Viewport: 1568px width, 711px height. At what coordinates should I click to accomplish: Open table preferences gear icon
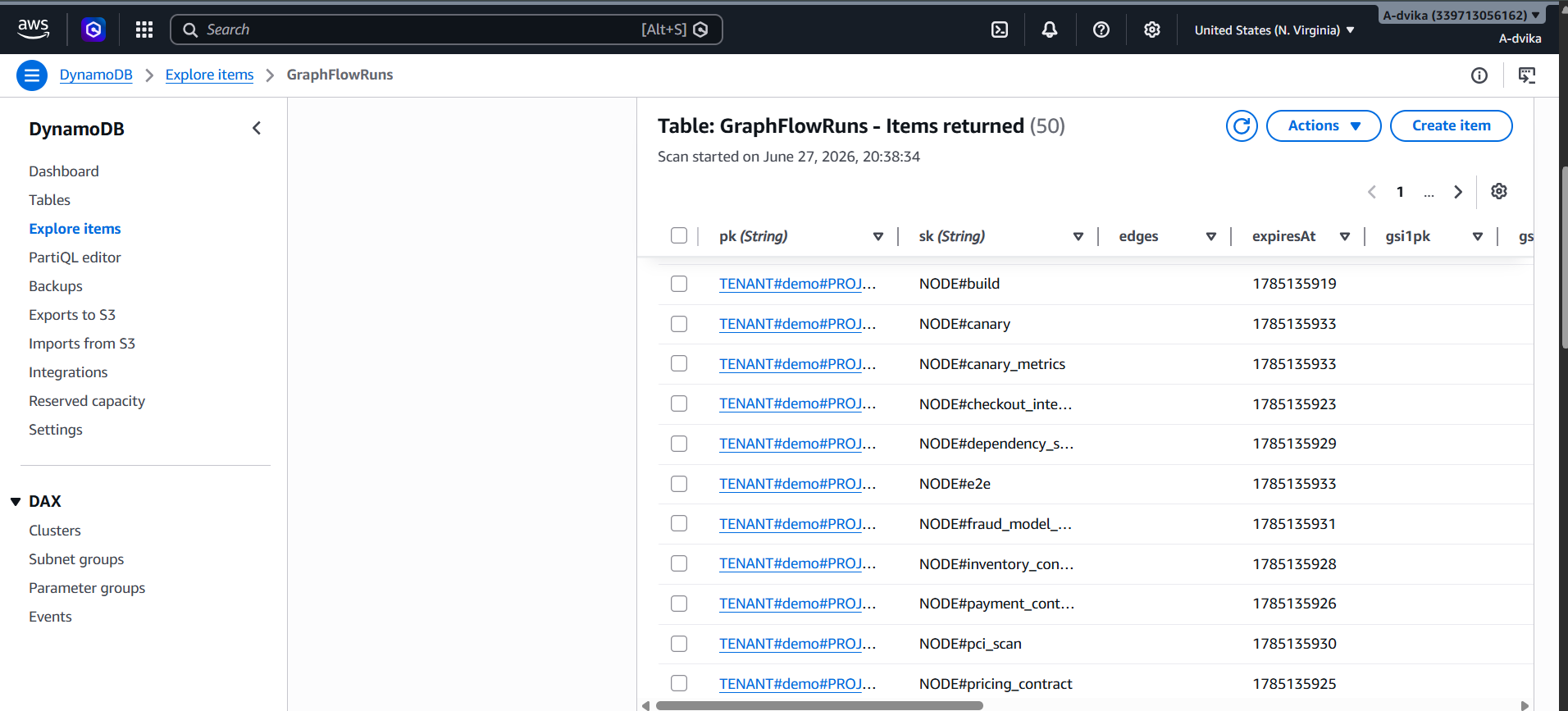(1499, 191)
